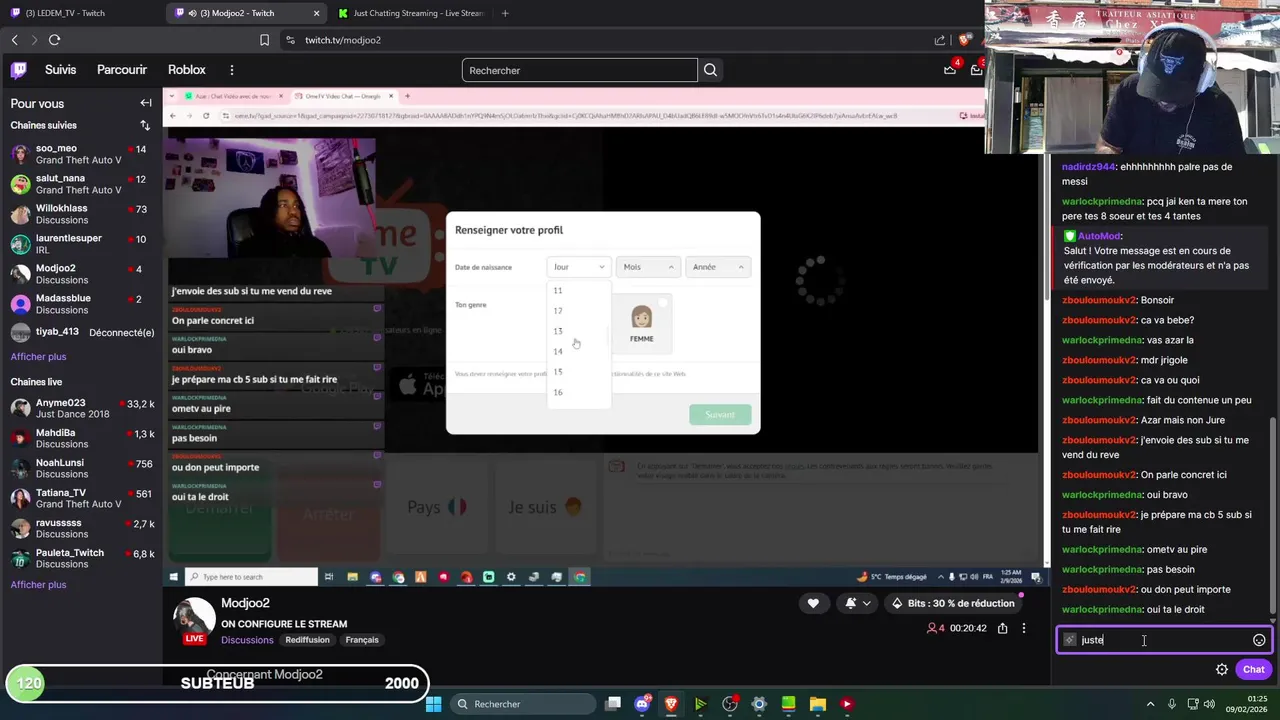The image size is (1280, 720).
Task: Open Task View on the taskbar
Action: [613, 704]
